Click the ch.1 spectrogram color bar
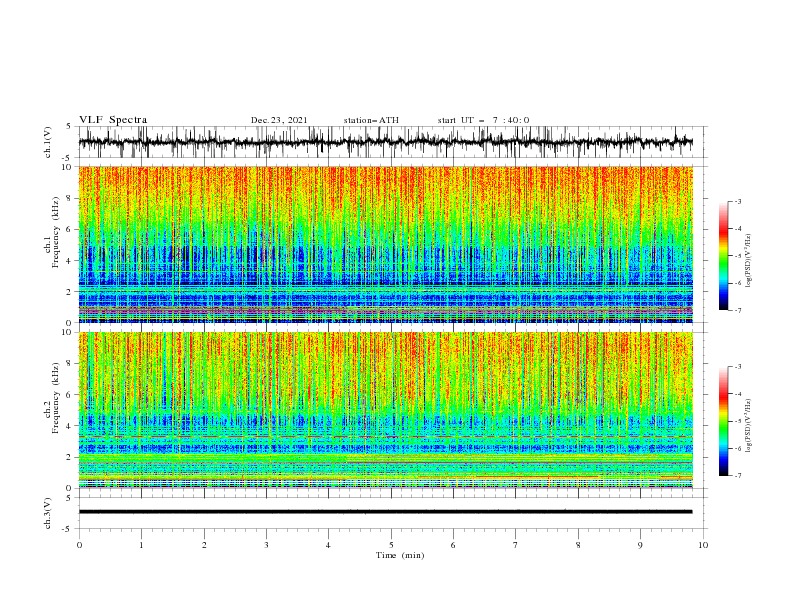This screenshot has width=792, height=612. (x=723, y=256)
